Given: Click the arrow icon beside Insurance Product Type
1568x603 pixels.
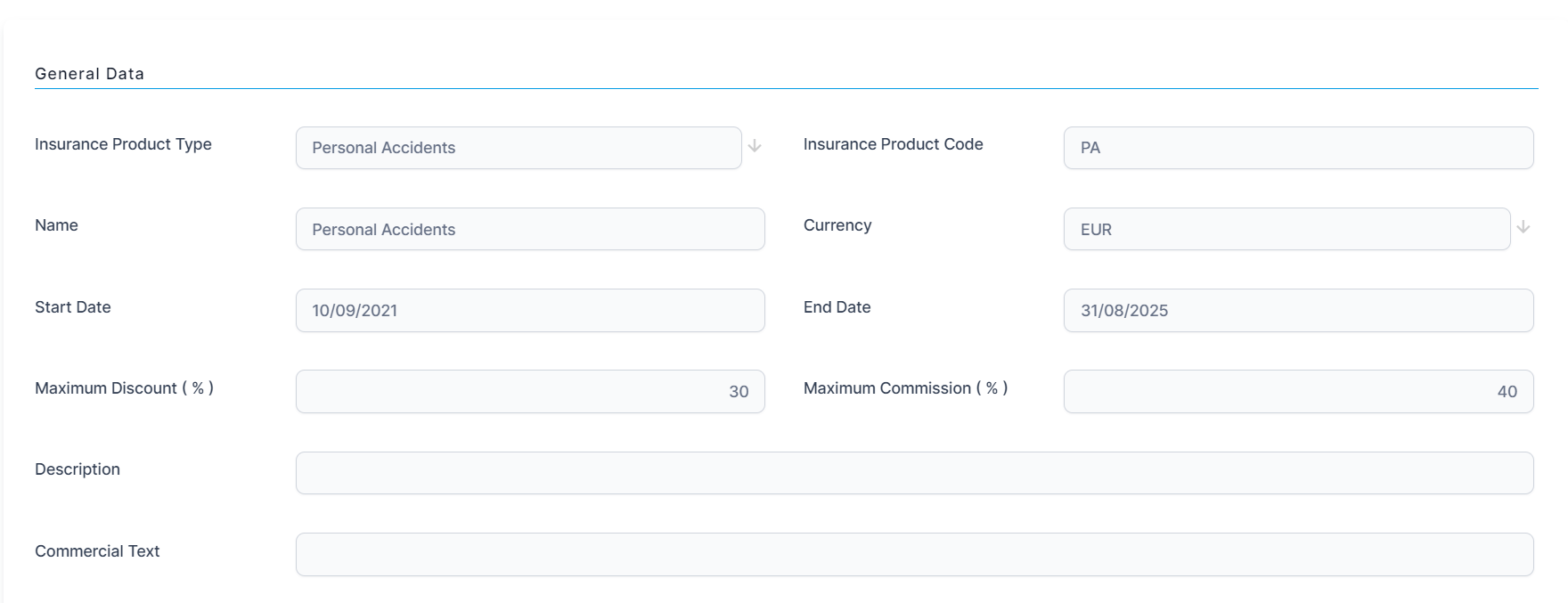Looking at the screenshot, I should click(755, 146).
